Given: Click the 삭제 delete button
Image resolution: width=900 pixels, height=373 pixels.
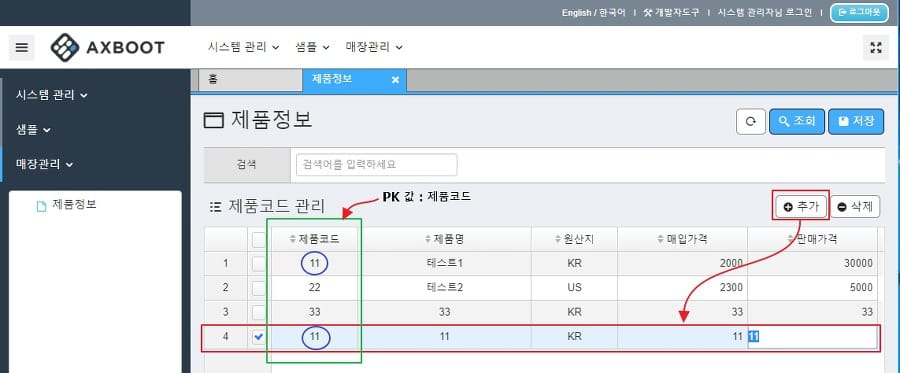Looking at the screenshot, I should pos(855,207).
